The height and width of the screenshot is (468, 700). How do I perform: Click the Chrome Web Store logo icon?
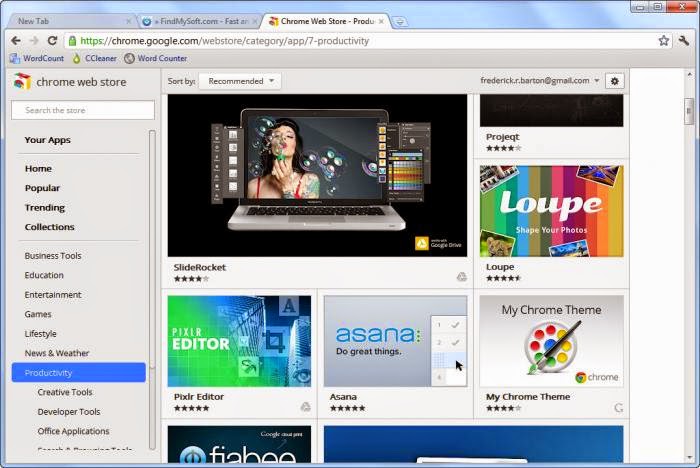pos(22,82)
